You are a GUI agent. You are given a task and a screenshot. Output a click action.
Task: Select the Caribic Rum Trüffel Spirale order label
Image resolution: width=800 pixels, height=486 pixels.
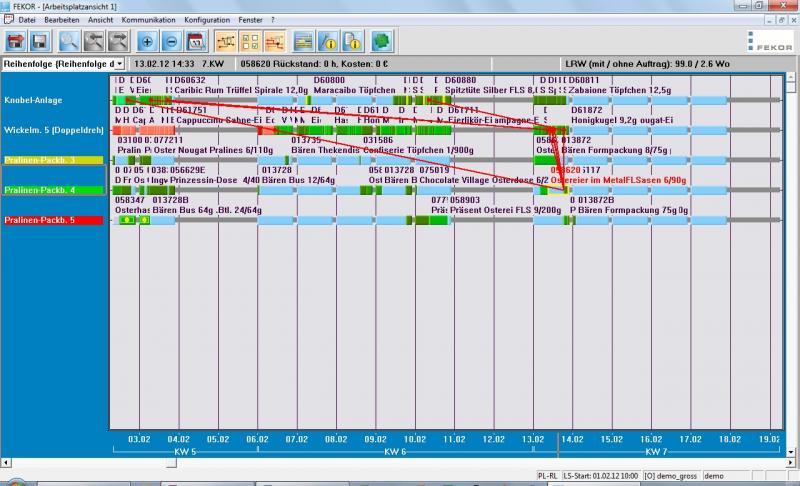(x=241, y=90)
